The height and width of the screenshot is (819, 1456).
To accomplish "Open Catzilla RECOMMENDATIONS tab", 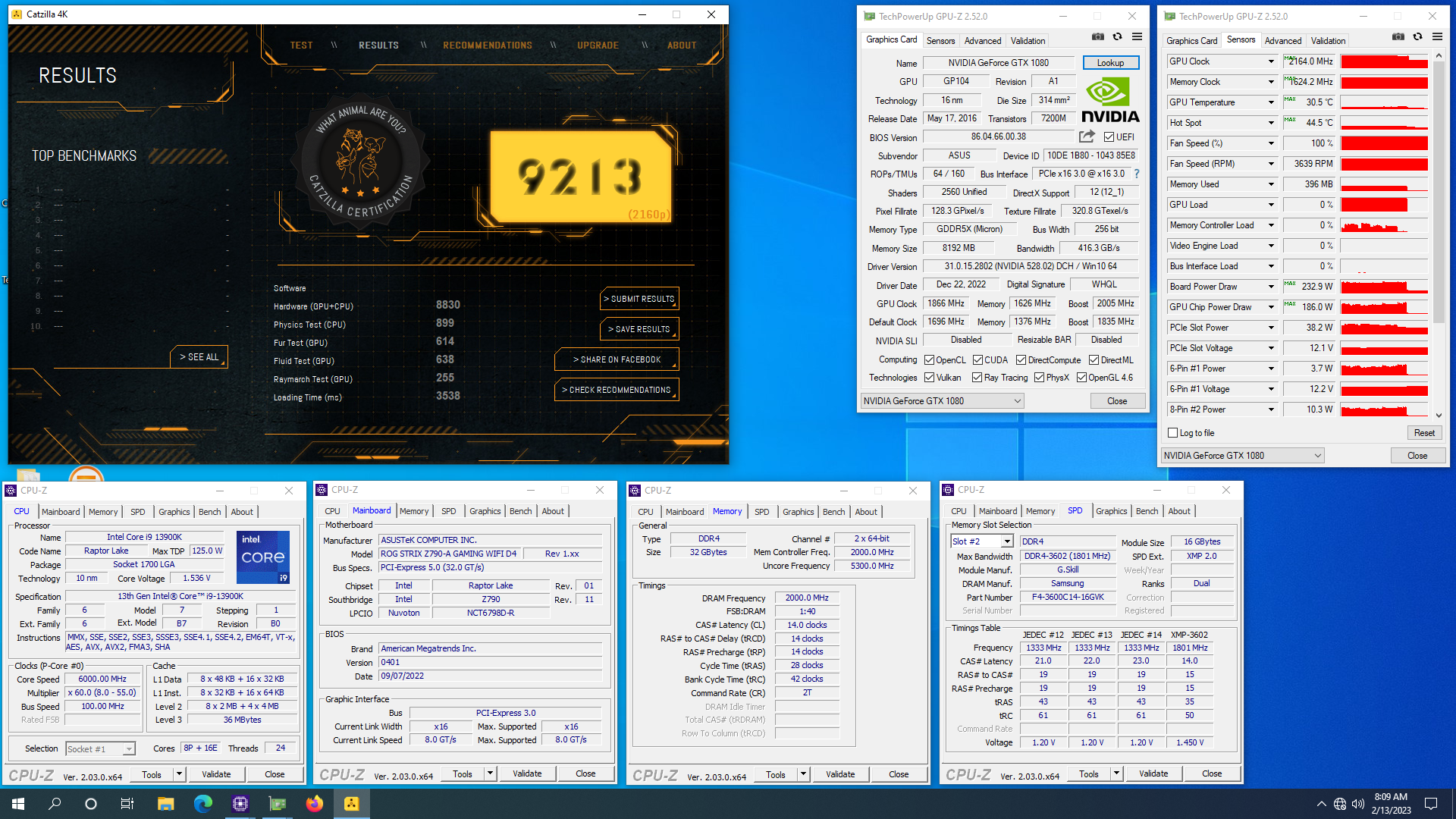I will pyautogui.click(x=488, y=45).
